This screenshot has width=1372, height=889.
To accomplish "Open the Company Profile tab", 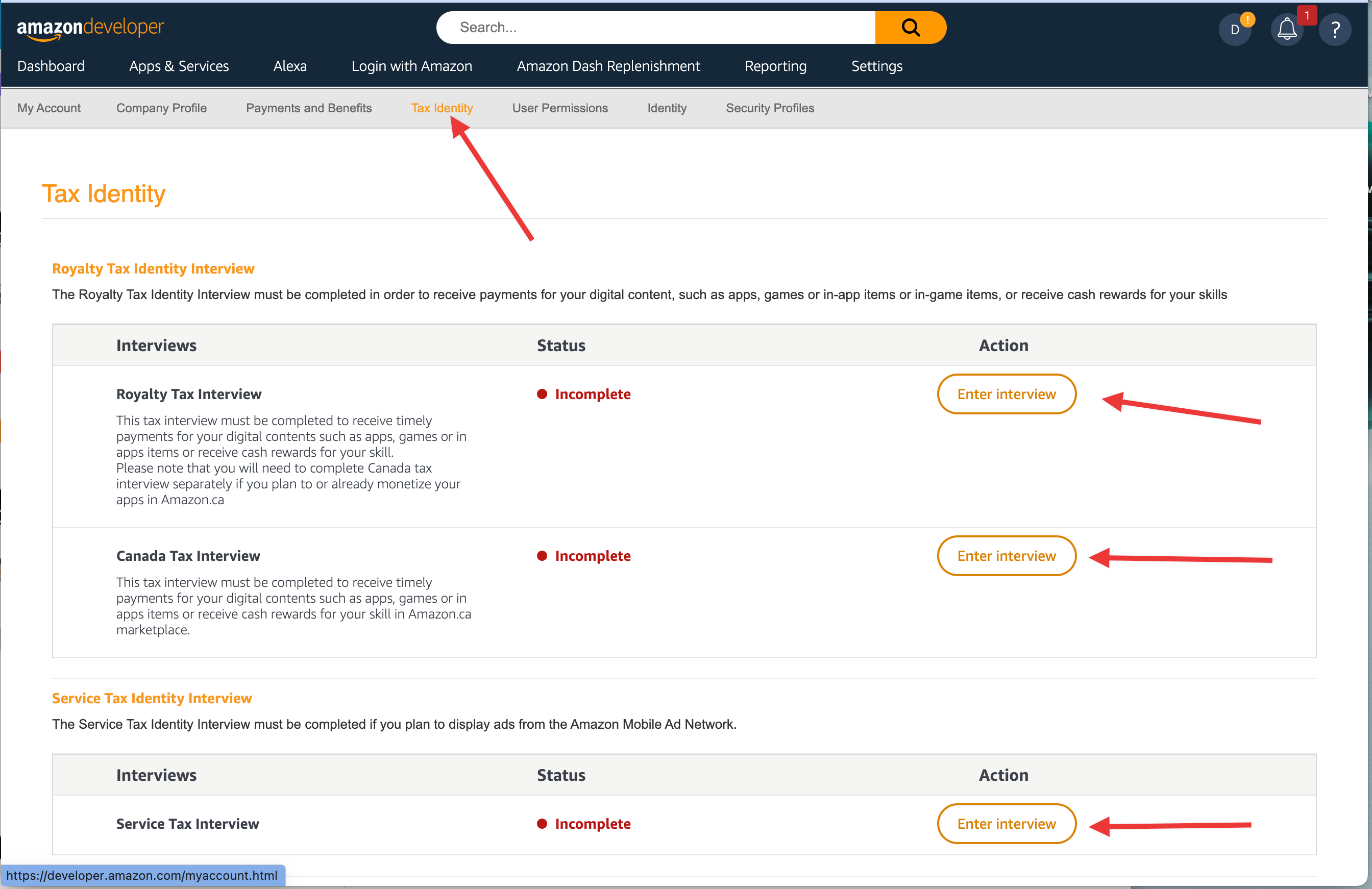I will pyautogui.click(x=162, y=108).
